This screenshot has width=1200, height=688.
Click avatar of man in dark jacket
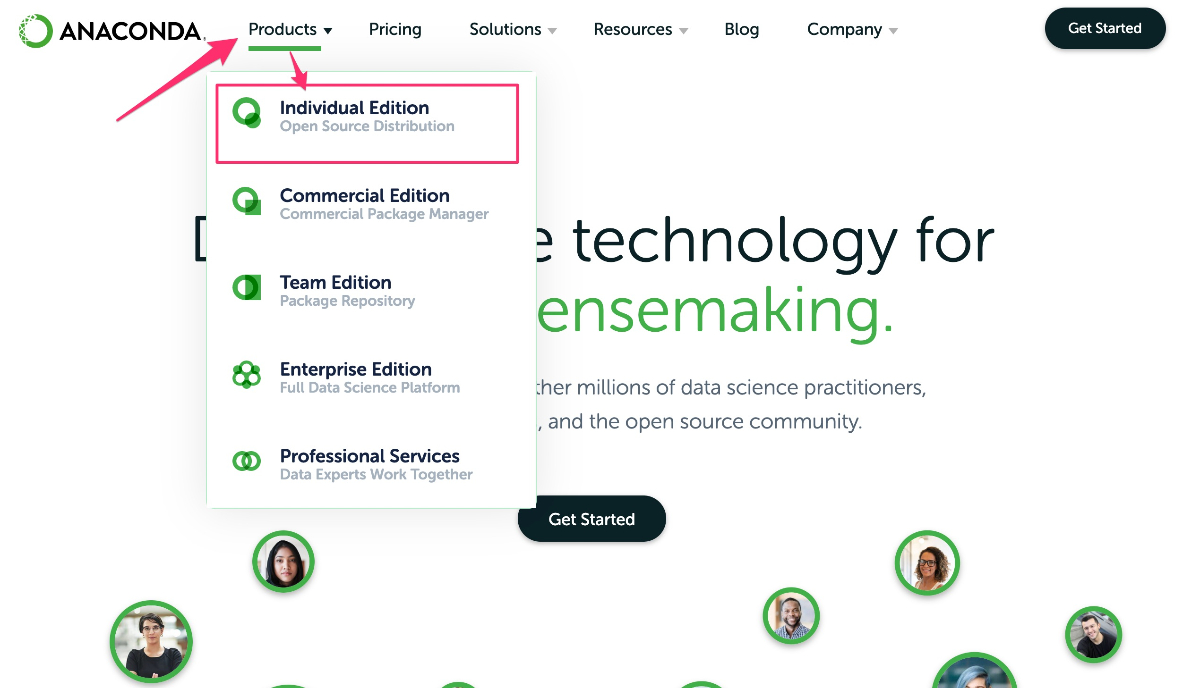coord(1093,634)
